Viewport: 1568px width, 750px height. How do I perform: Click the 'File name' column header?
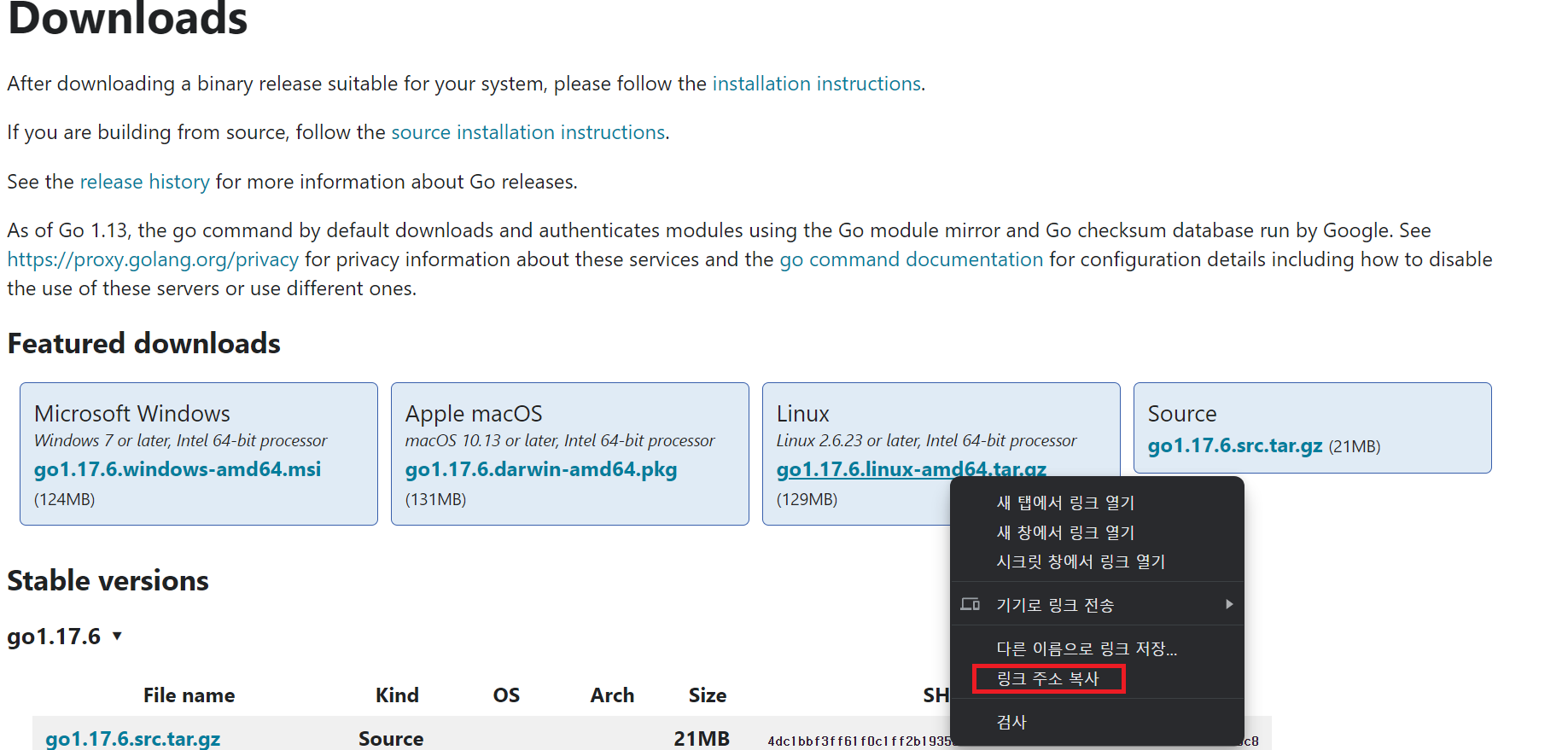(x=189, y=695)
